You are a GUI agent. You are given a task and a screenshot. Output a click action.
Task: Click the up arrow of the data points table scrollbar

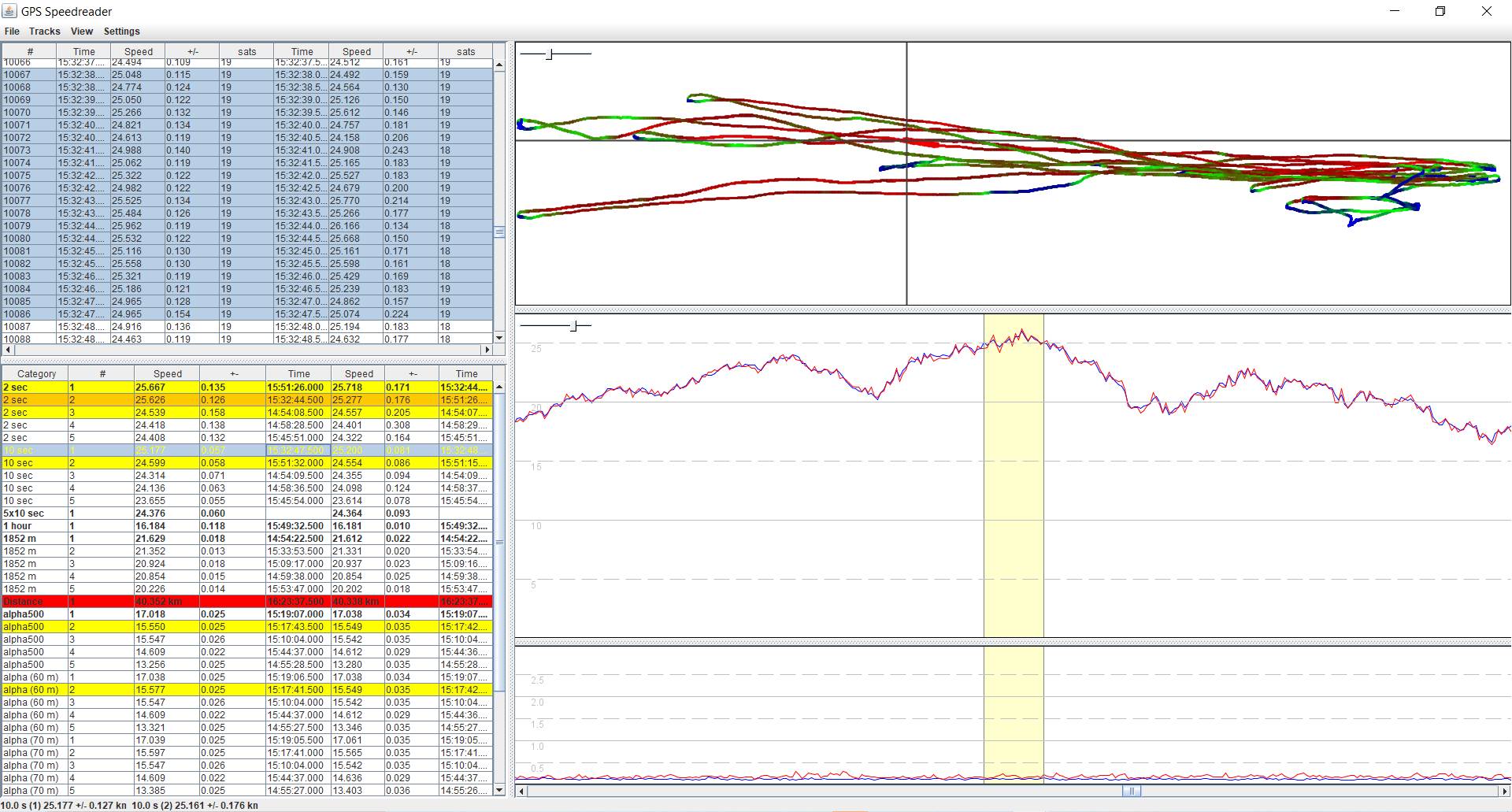click(x=499, y=65)
